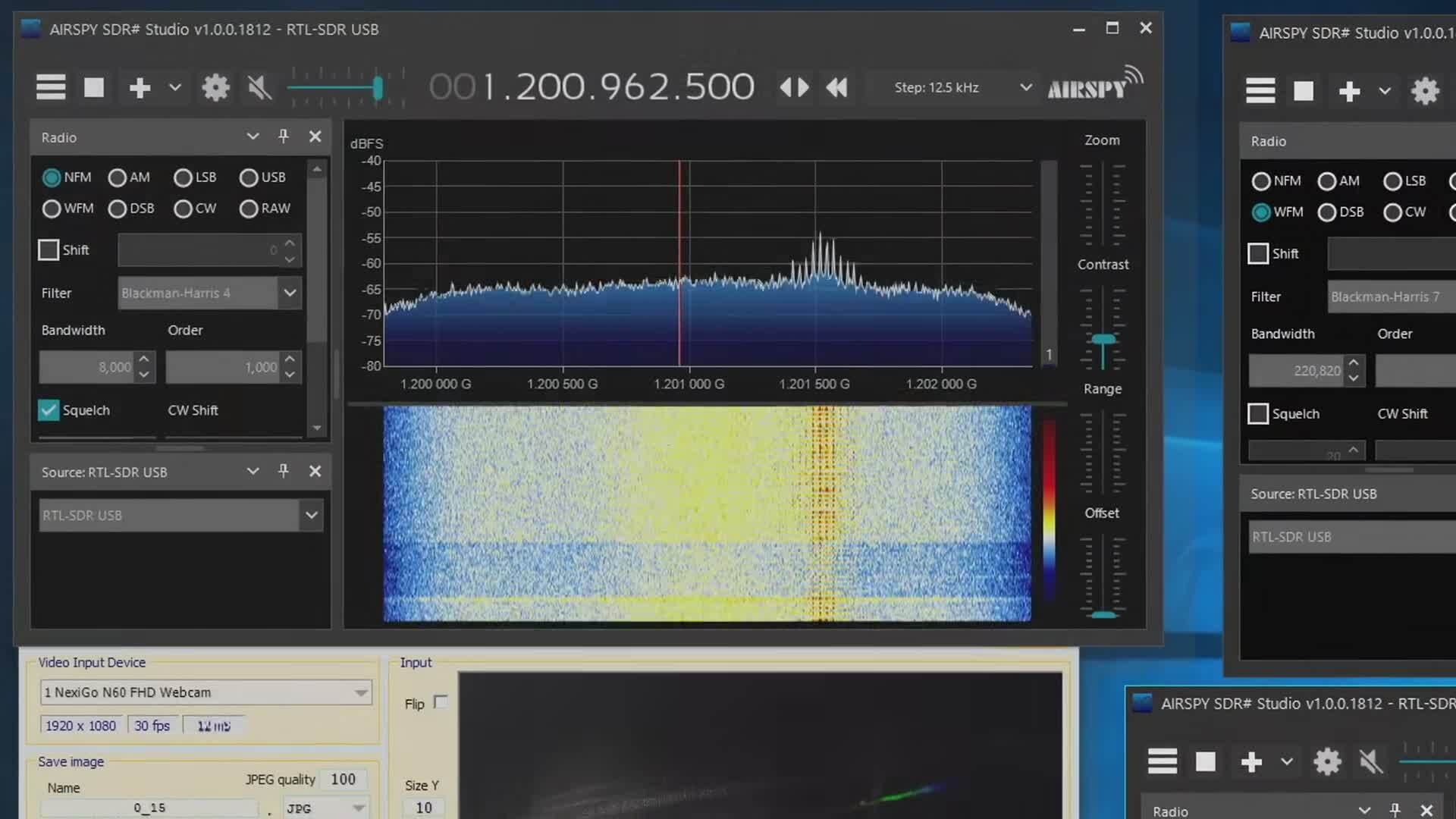Click the 1920 x 1080 resolution button
Screen dimensions: 1456x819
80,726
